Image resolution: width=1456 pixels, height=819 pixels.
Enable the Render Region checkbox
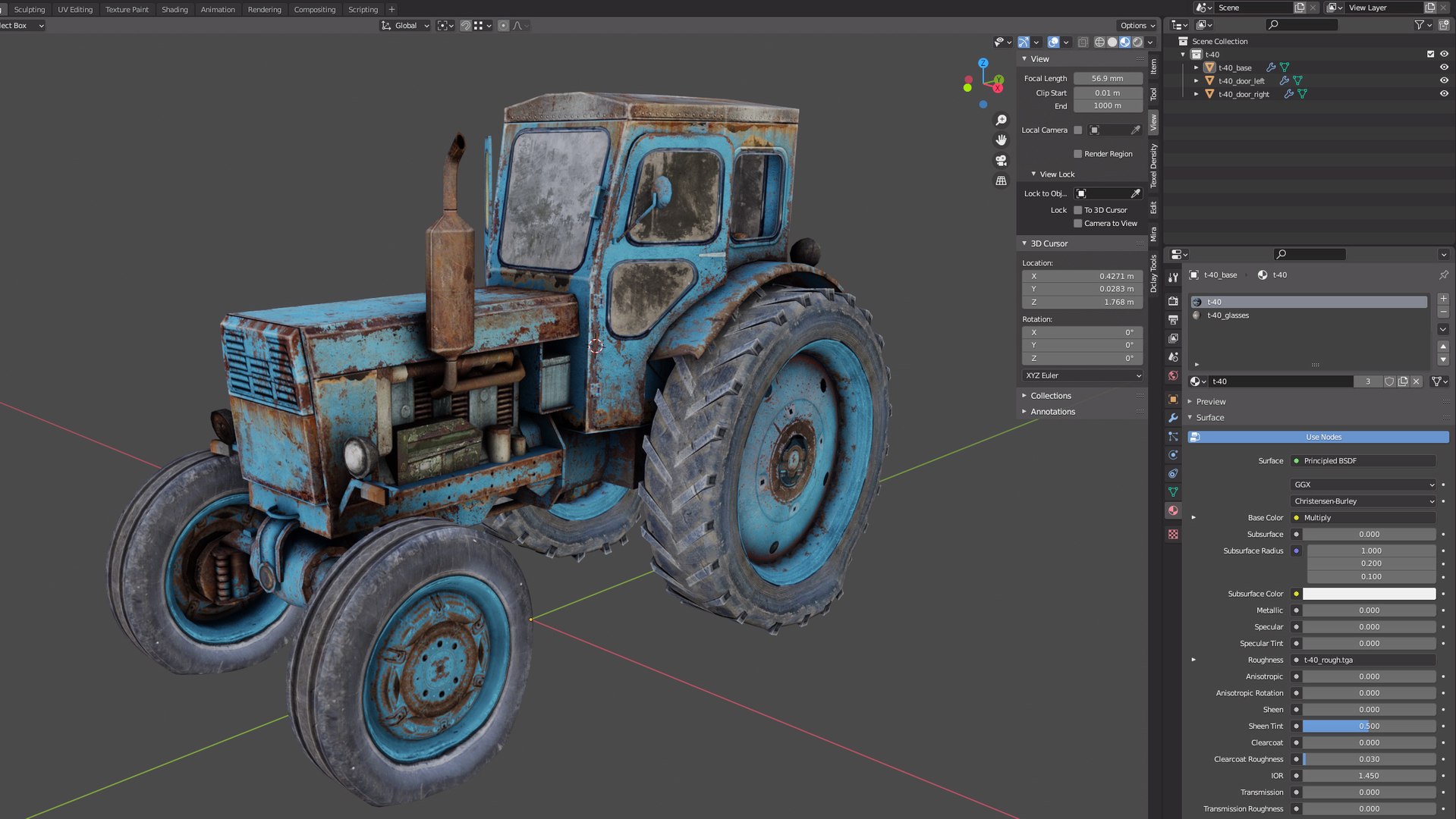click(x=1077, y=154)
